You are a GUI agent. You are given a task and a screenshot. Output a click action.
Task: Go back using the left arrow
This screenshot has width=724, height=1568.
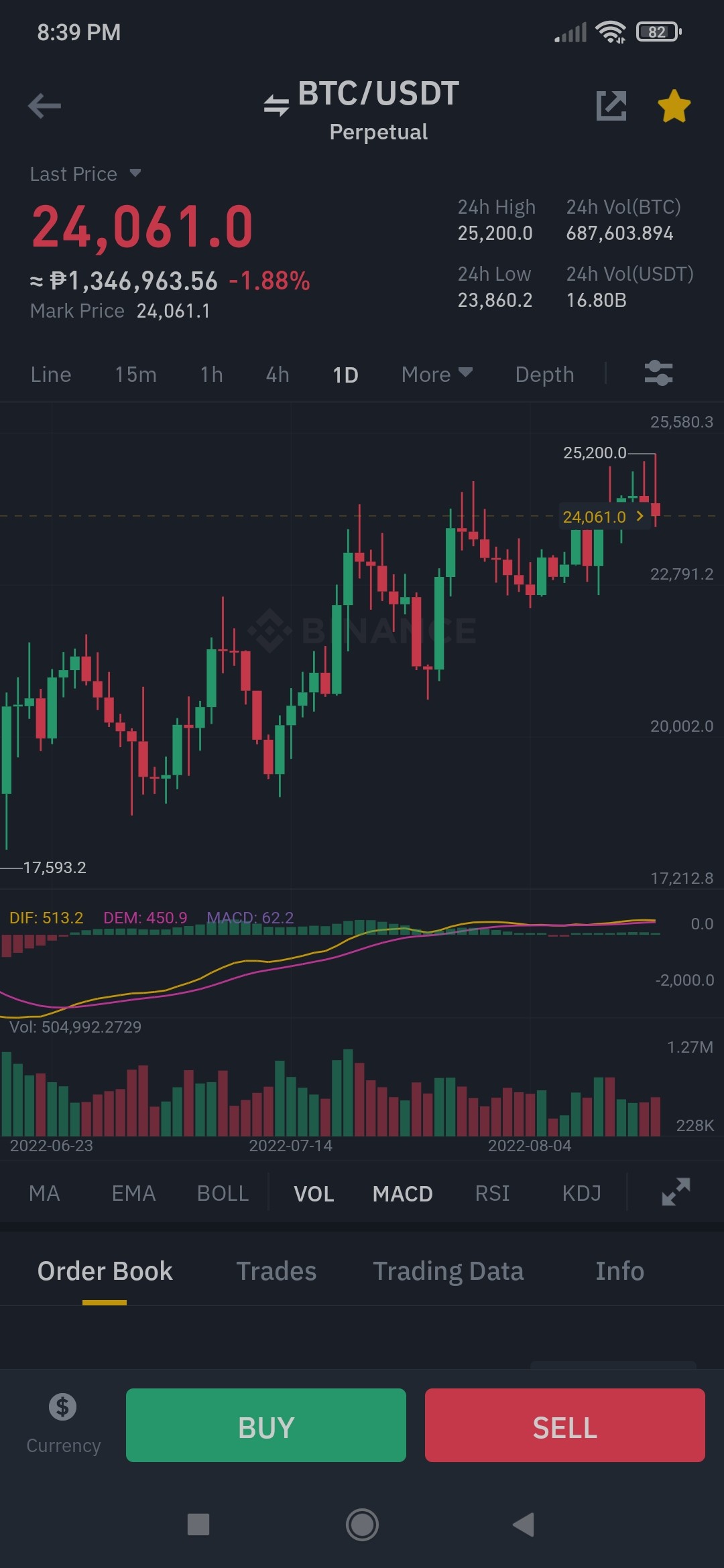44,106
